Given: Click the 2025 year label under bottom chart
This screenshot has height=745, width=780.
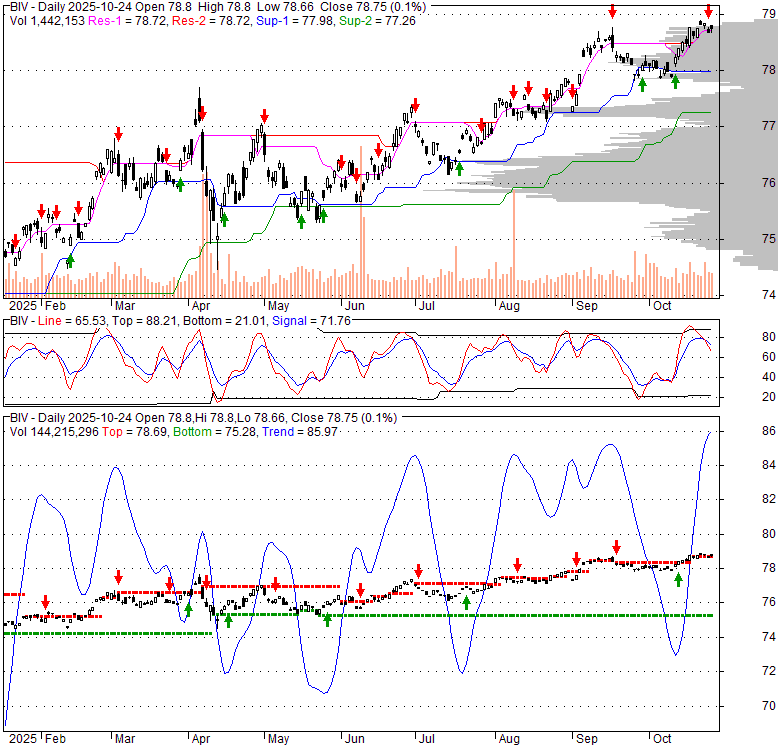Looking at the screenshot, I should pos(23,739).
